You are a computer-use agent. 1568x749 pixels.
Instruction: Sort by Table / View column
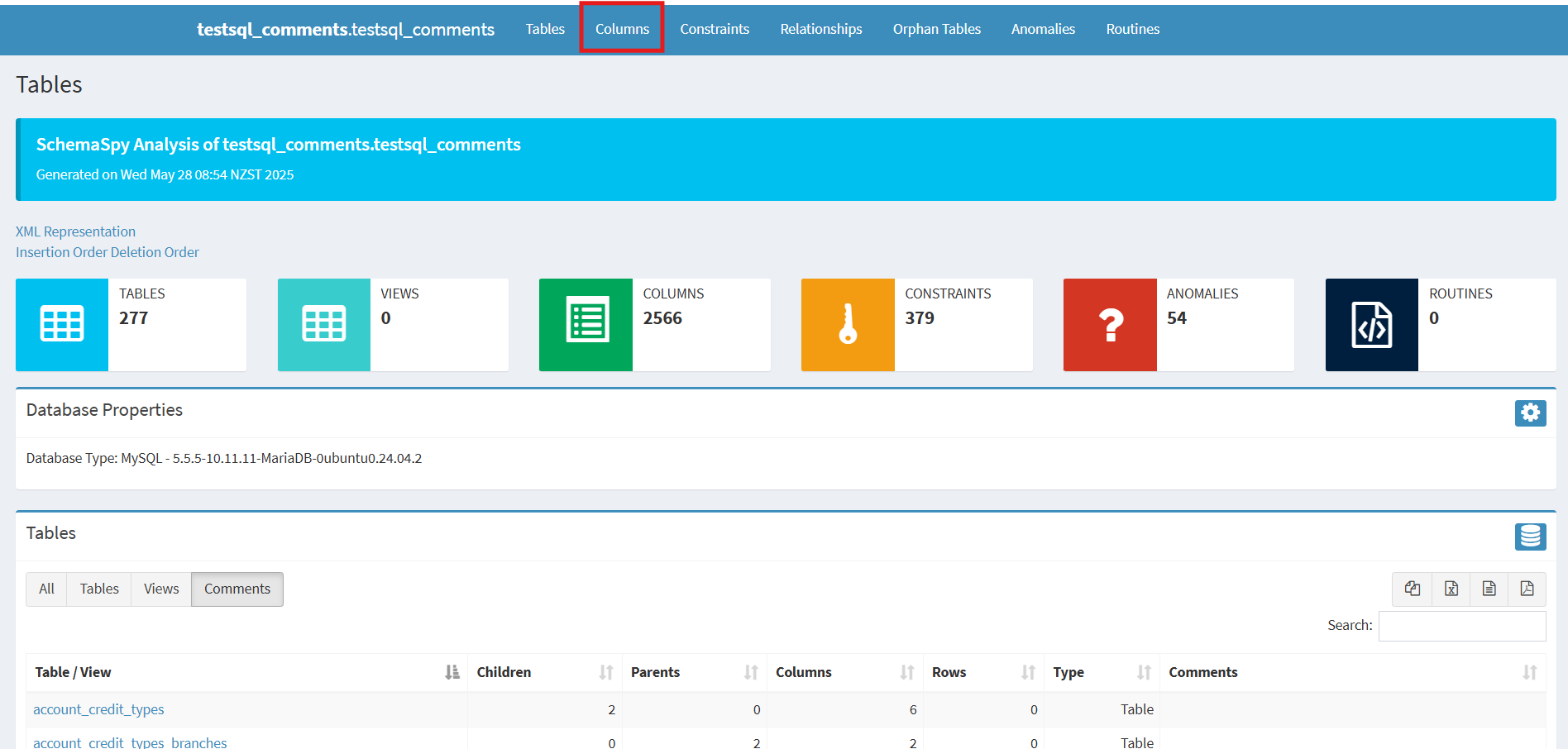(246, 672)
